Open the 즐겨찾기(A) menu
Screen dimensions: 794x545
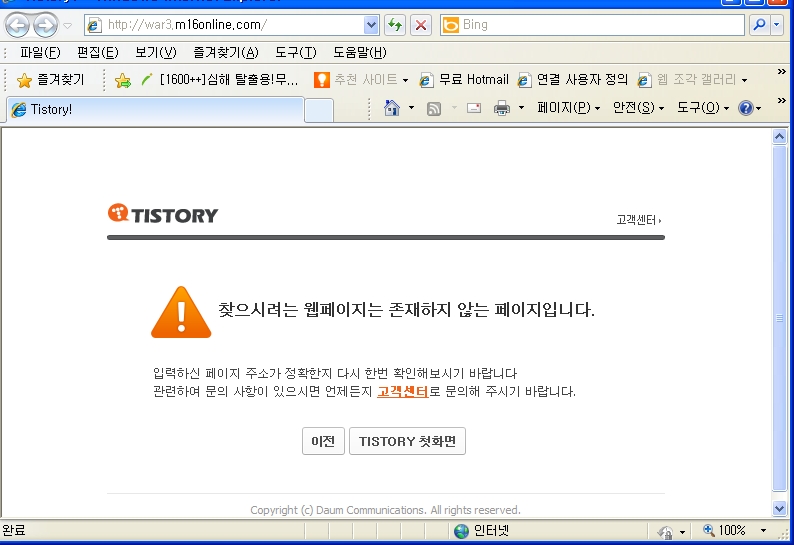point(226,52)
